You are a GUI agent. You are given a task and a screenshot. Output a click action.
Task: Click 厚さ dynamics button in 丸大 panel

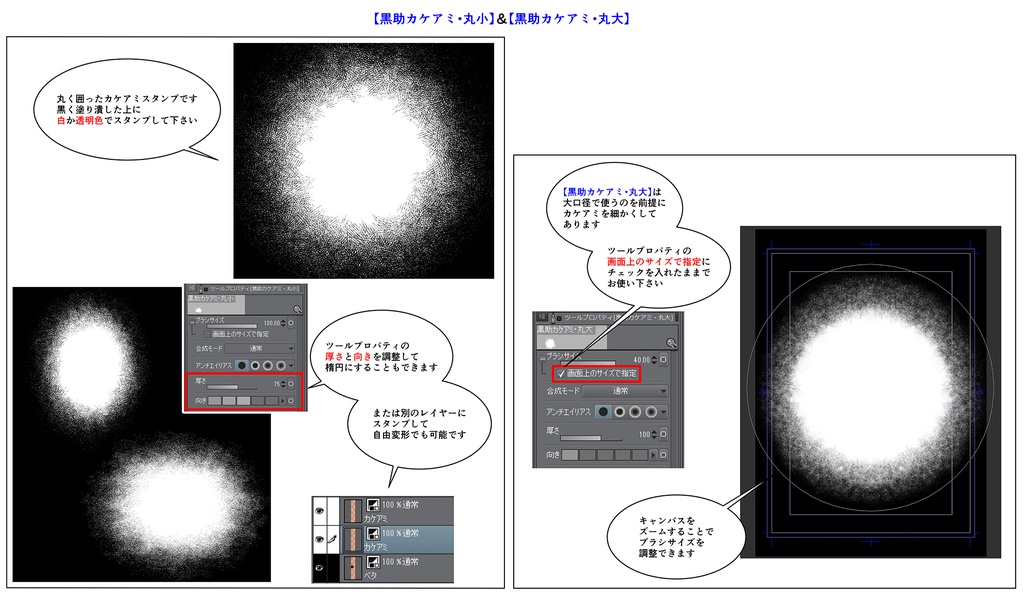[x=664, y=434]
